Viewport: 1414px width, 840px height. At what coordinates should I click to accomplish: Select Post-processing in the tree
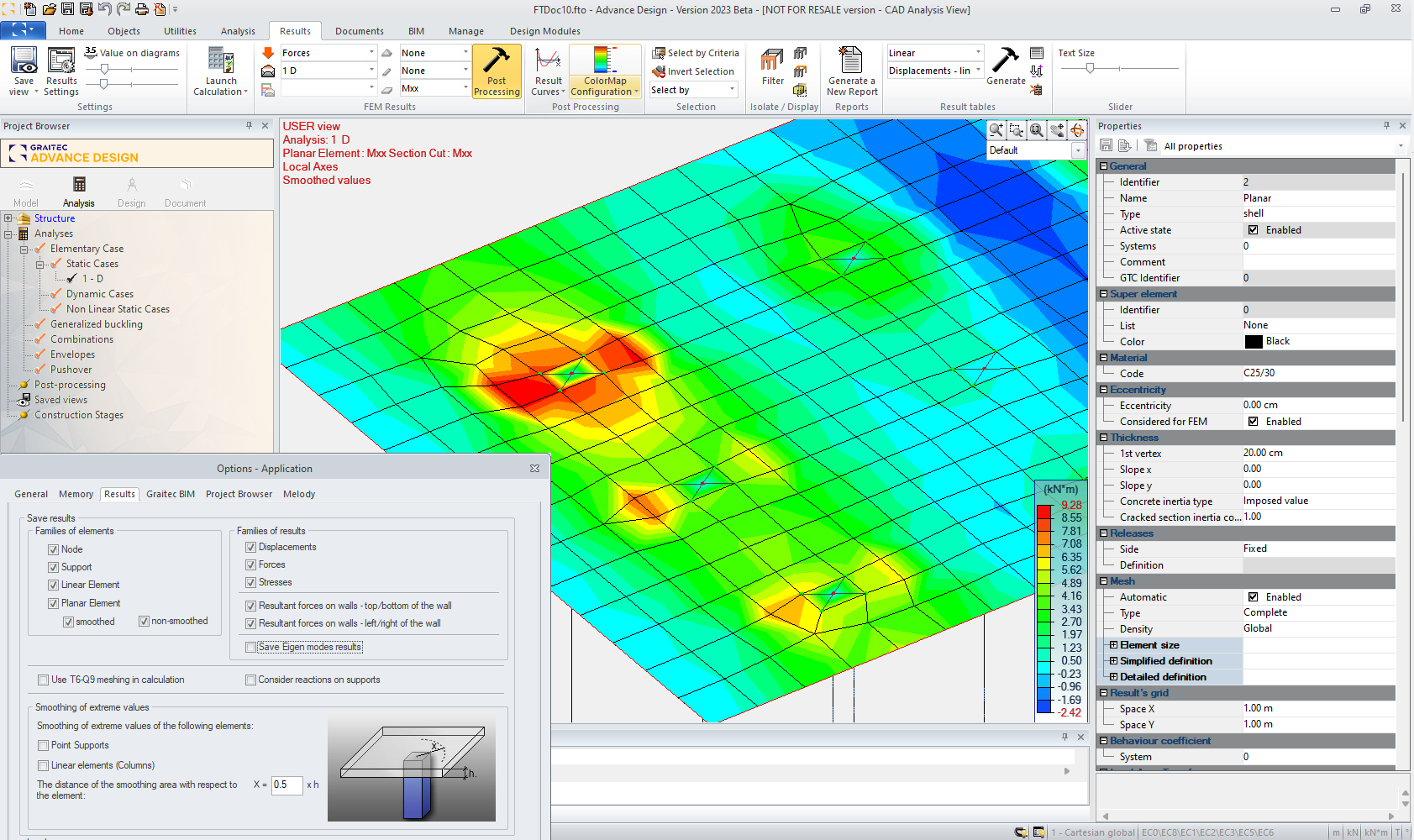[70, 385]
